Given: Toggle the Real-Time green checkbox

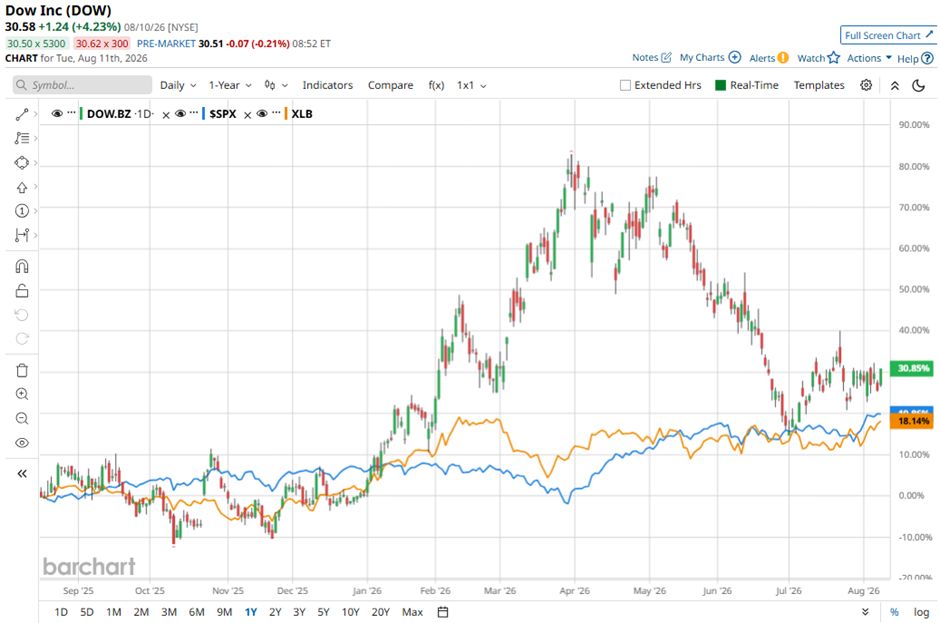Looking at the screenshot, I should (x=721, y=85).
